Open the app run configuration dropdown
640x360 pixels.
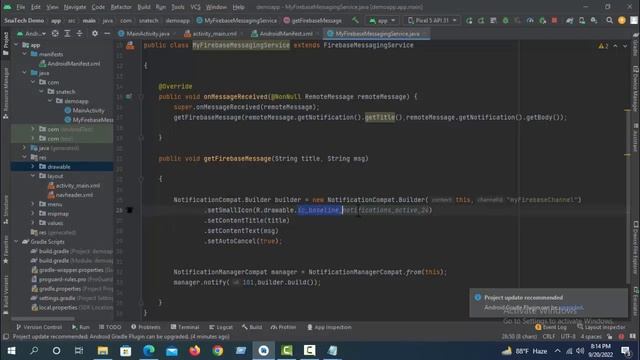pyautogui.click(x=382, y=20)
